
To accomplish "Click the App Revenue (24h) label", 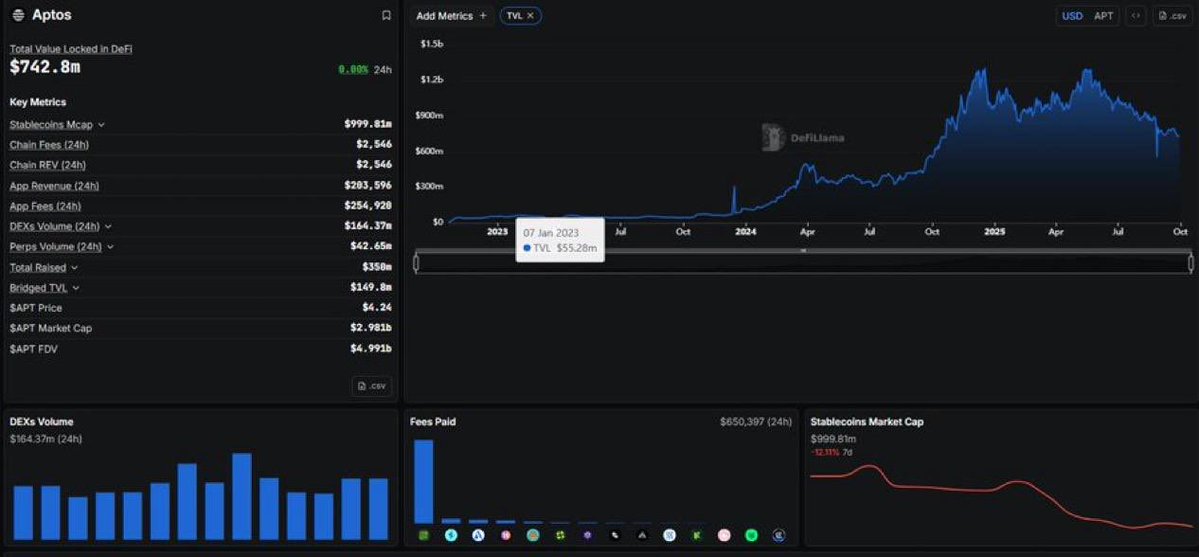I will tap(54, 186).
